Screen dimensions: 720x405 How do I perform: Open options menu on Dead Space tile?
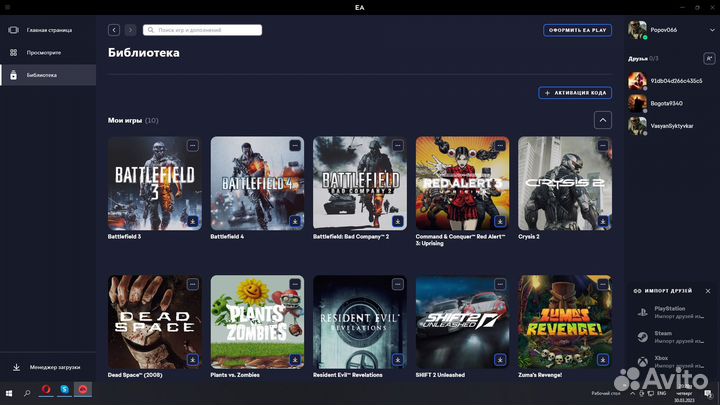[193, 284]
